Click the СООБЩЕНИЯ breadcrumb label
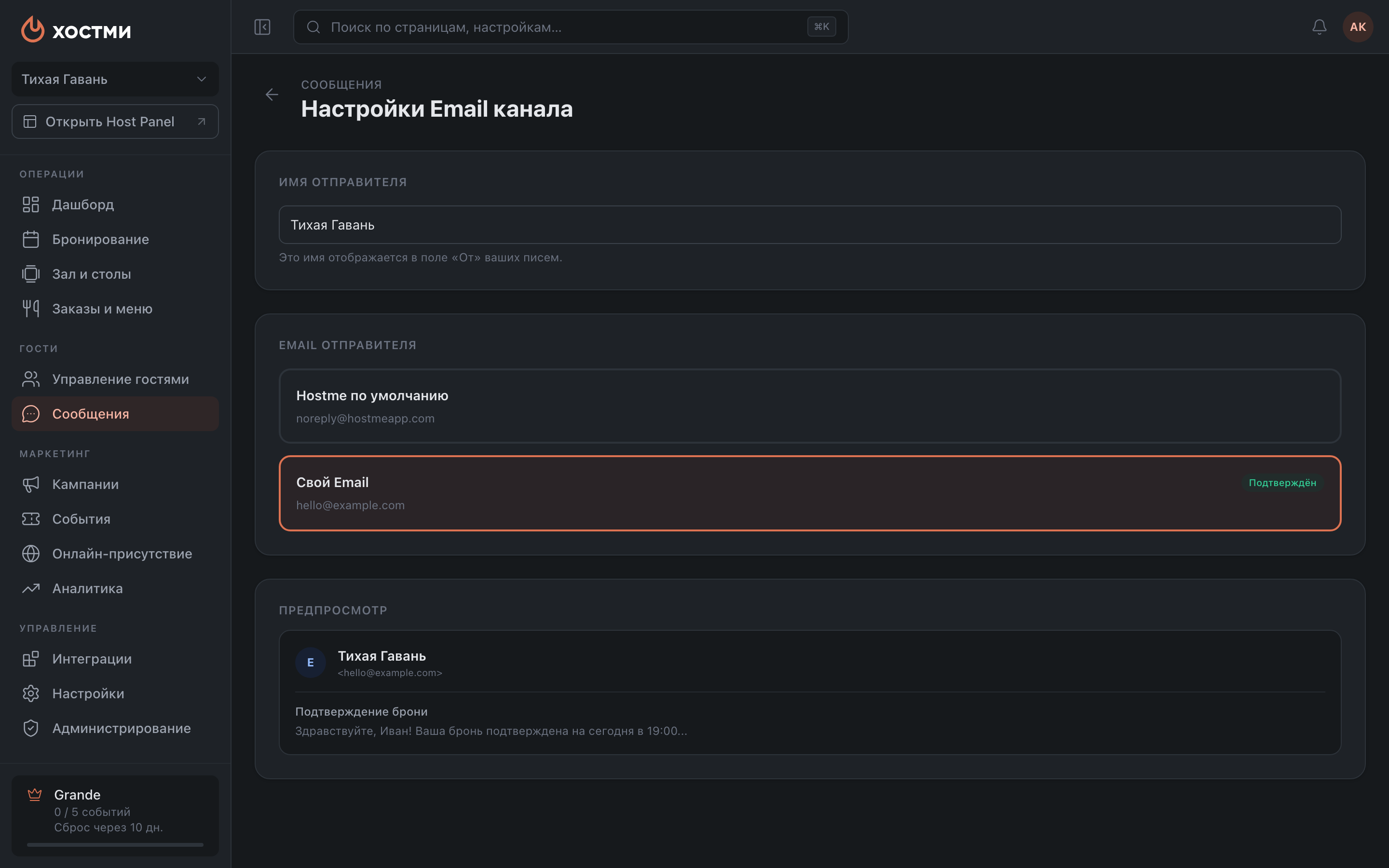 click(341, 84)
